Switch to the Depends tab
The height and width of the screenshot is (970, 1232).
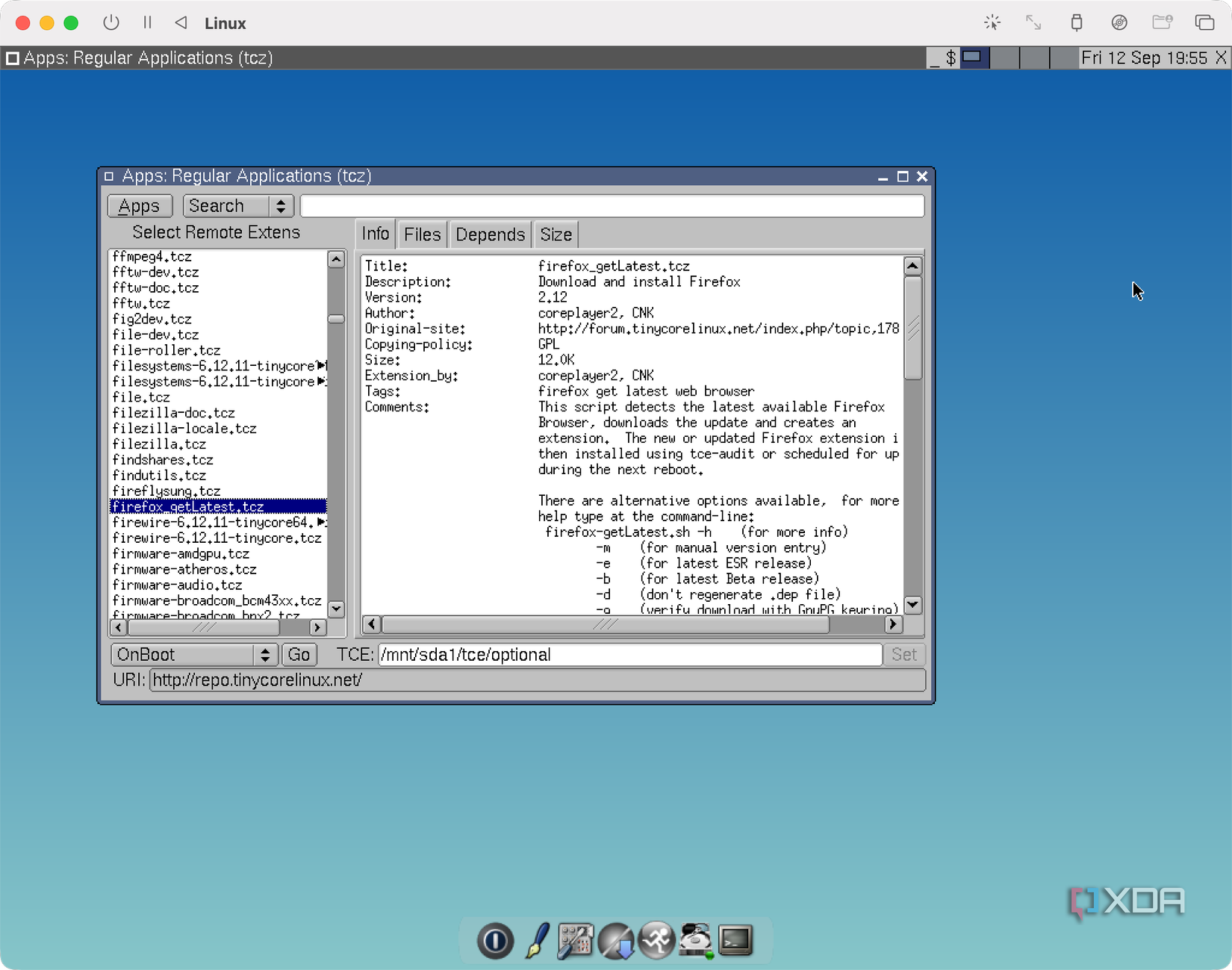coord(491,234)
